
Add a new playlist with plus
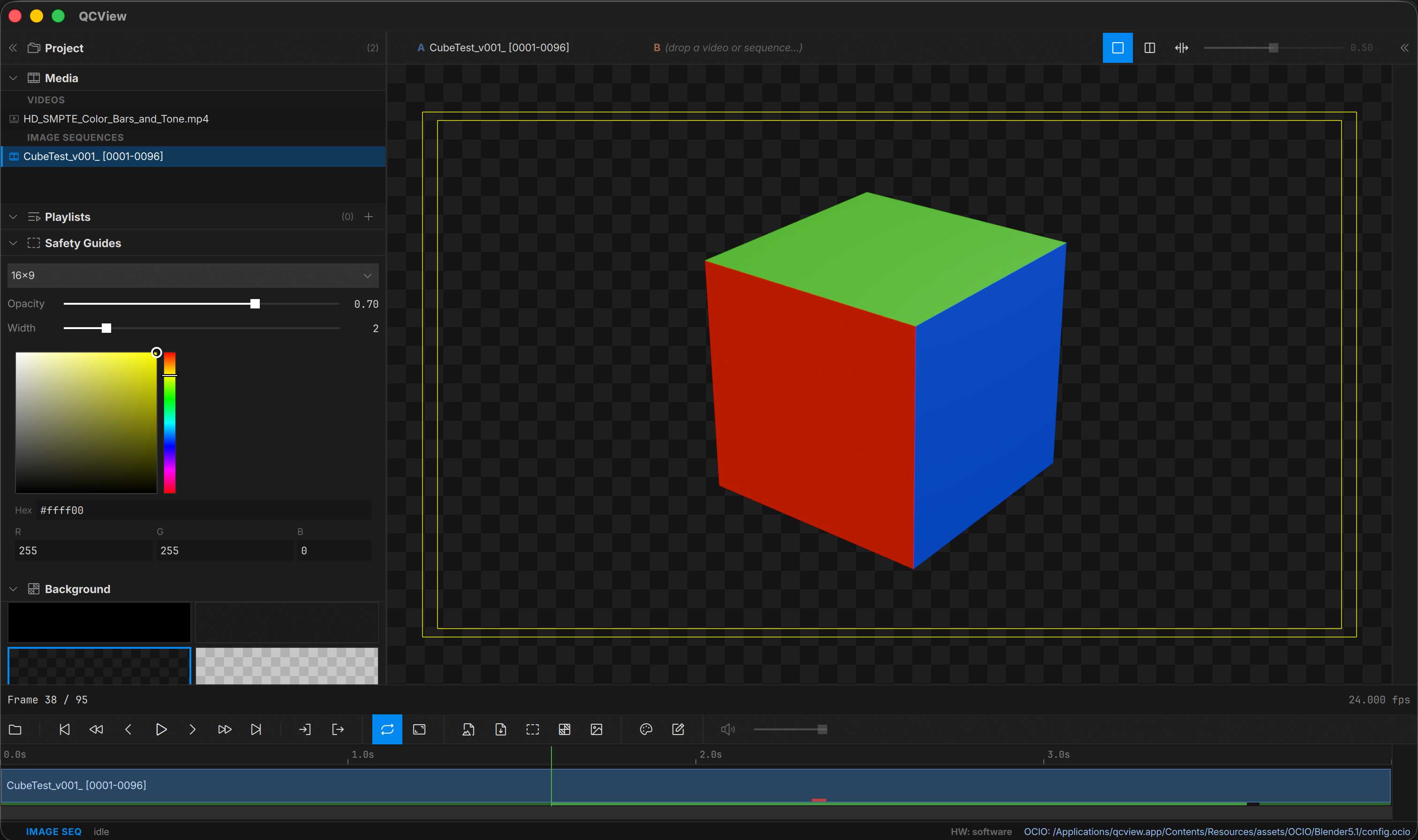(x=369, y=216)
